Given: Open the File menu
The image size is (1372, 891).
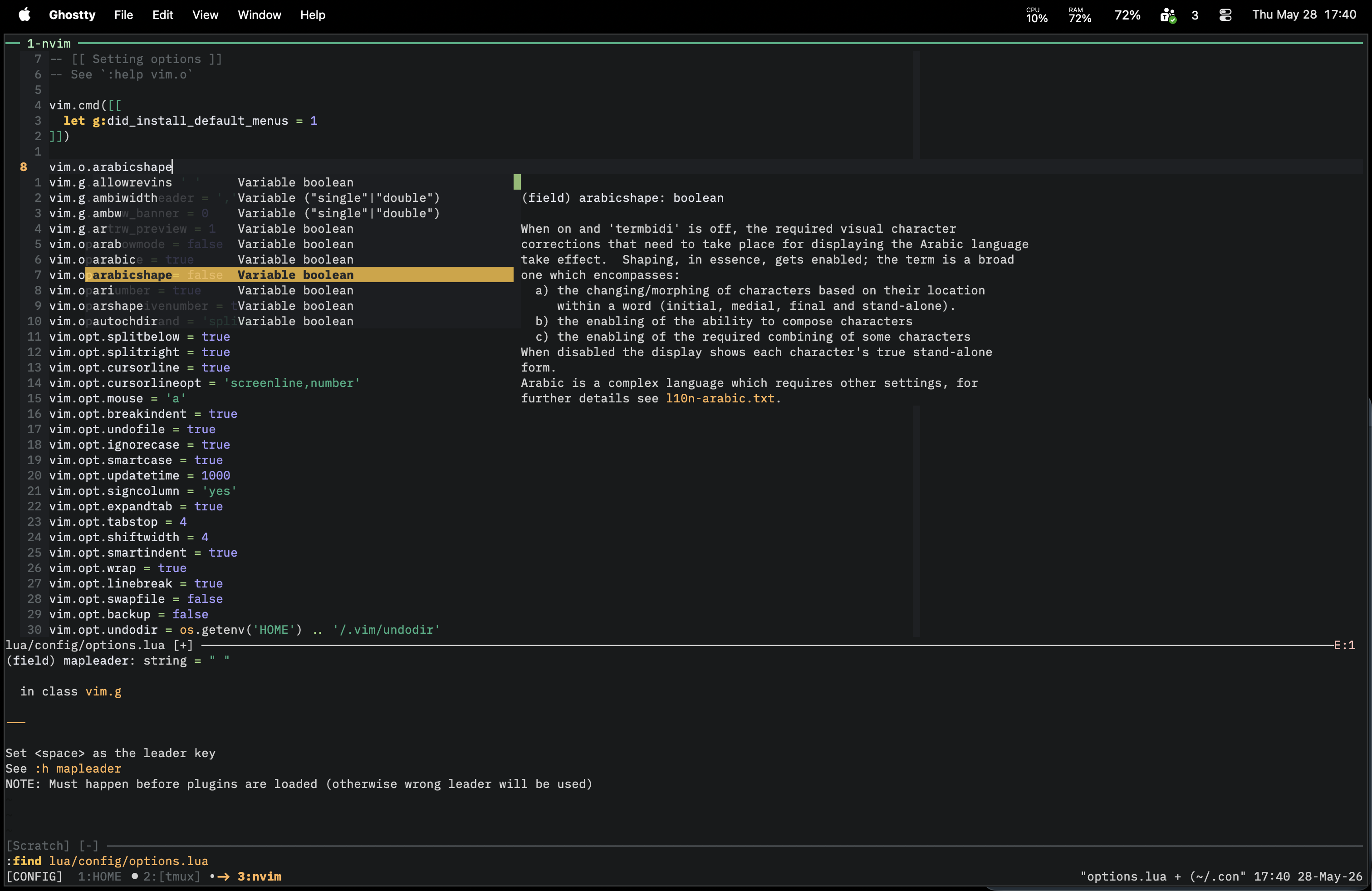Looking at the screenshot, I should tap(123, 15).
